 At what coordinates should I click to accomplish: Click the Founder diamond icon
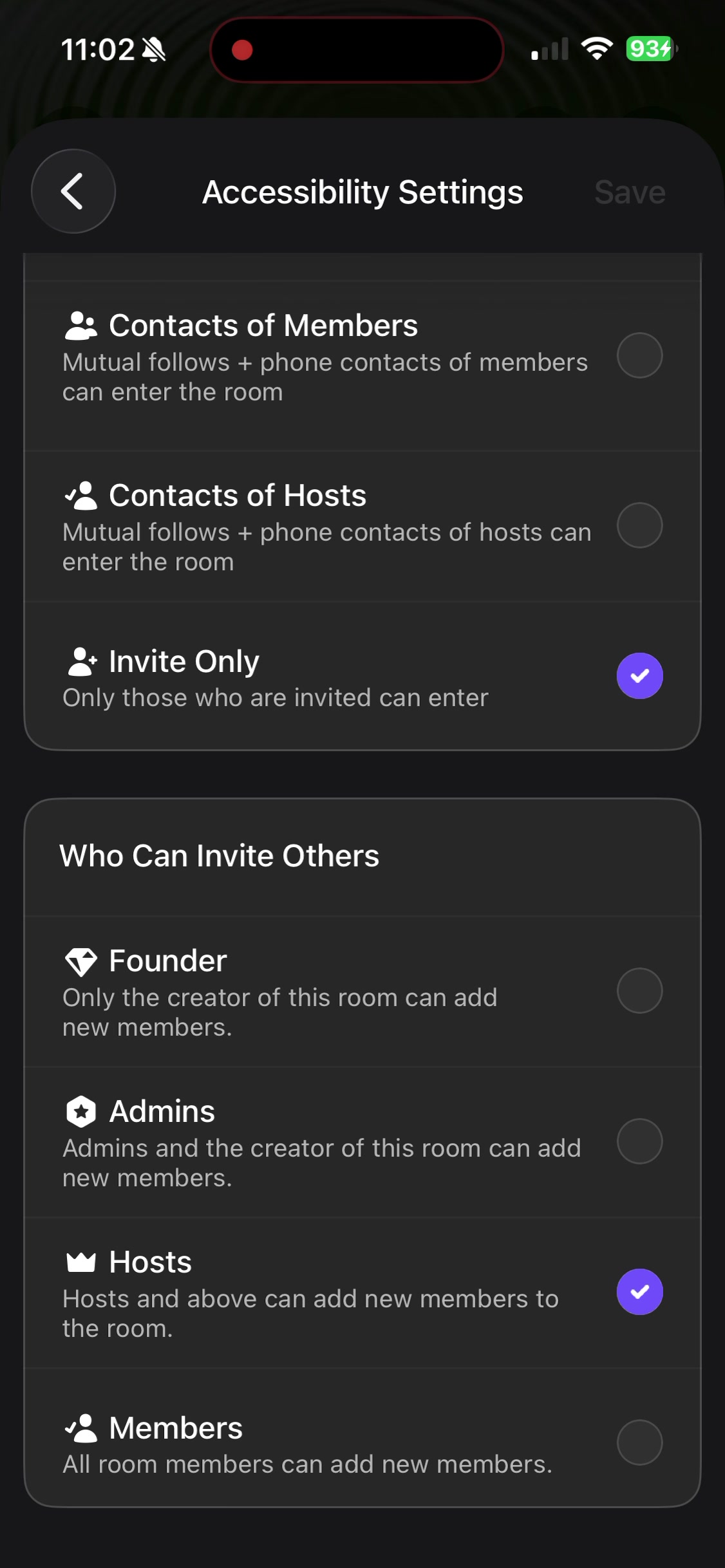[81, 962]
